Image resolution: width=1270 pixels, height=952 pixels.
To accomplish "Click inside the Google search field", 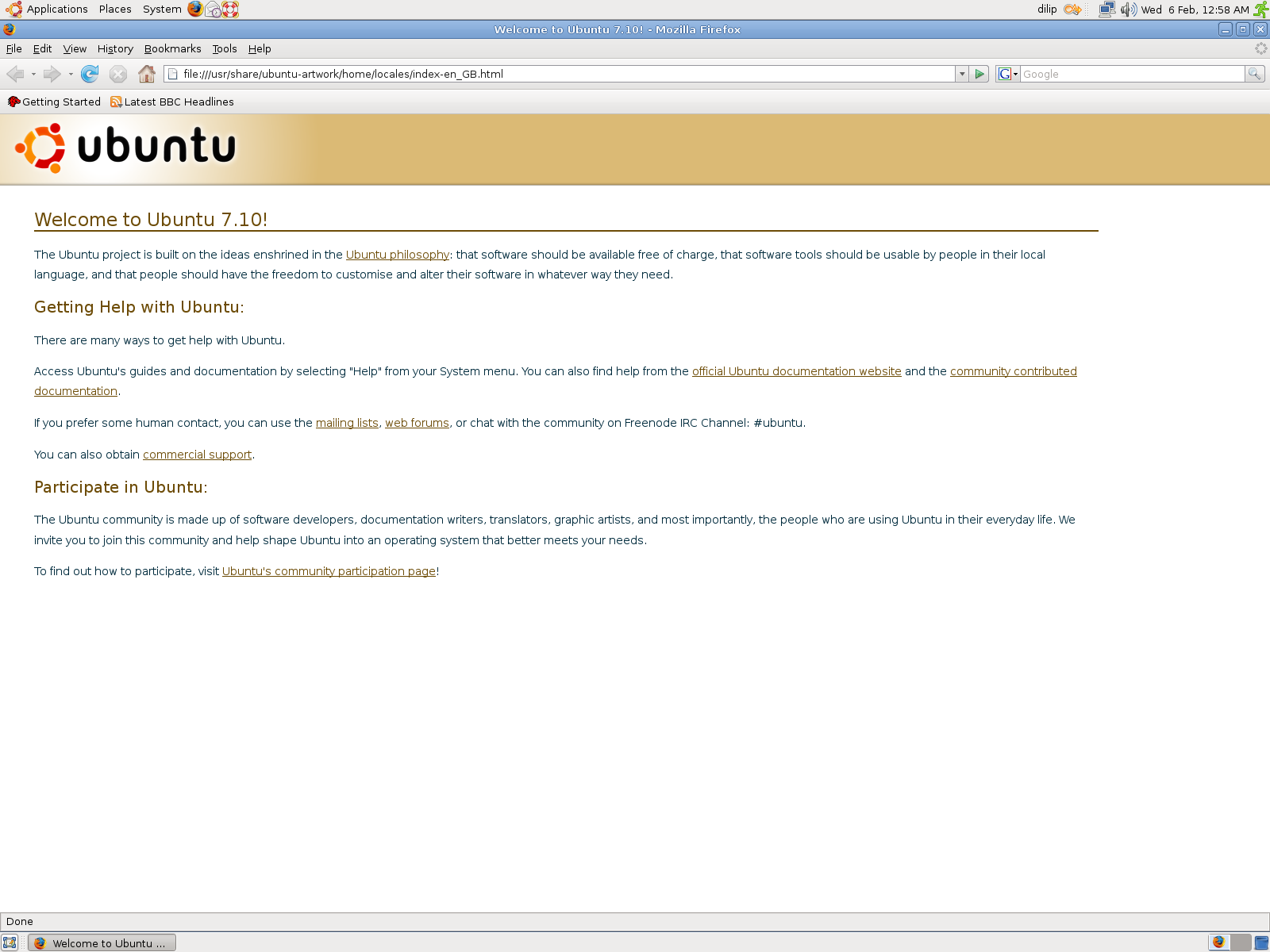I will pos(1127,74).
